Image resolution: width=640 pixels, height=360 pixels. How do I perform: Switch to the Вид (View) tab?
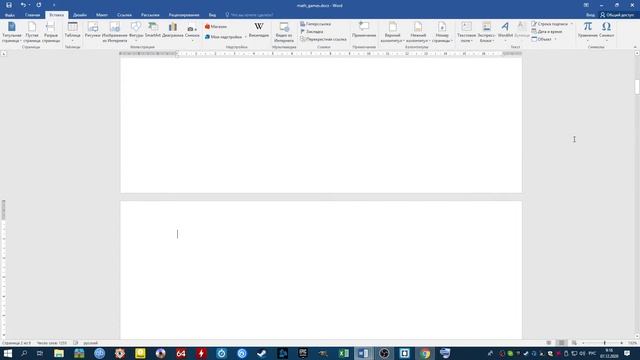pyautogui.click(x=212, y=15)
